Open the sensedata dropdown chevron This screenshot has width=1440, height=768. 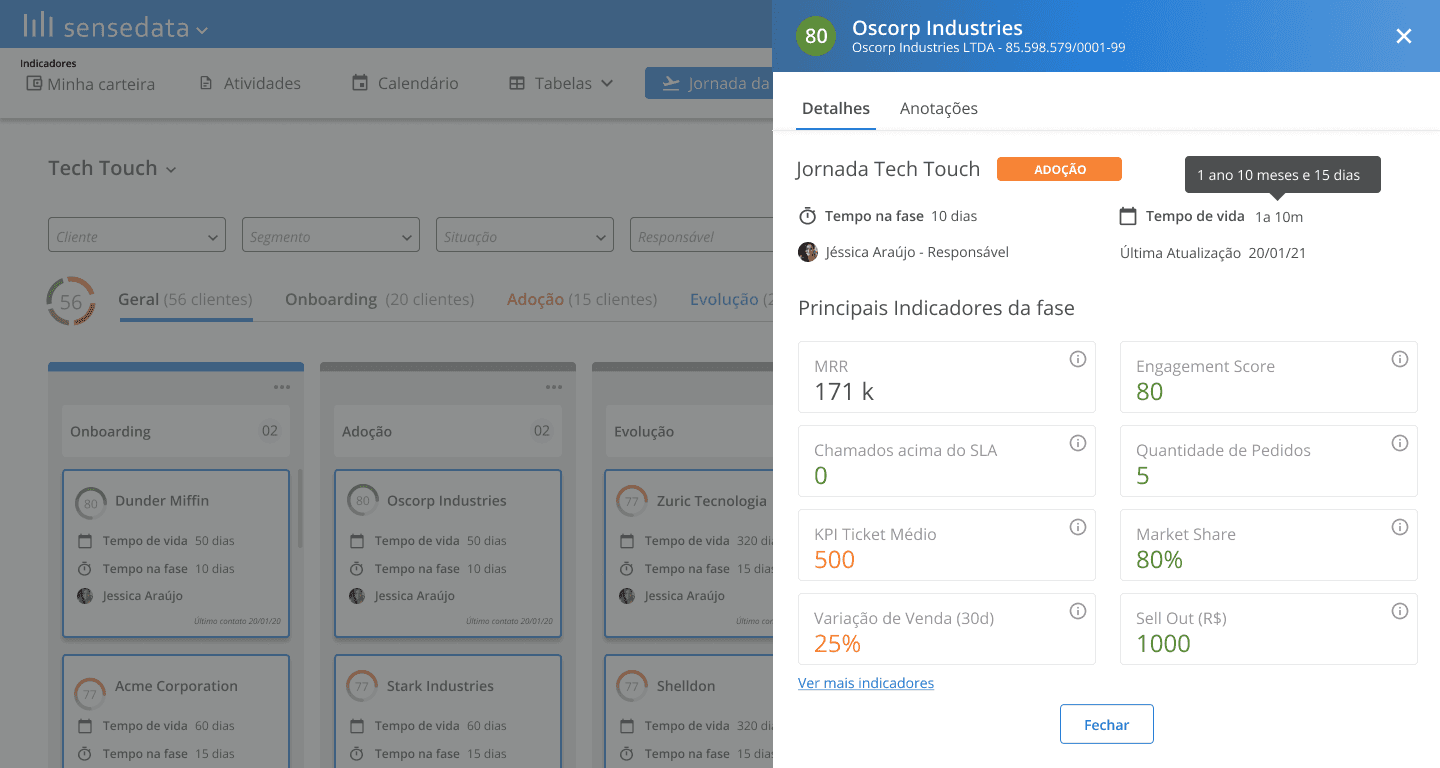click(x=202, y=31)
